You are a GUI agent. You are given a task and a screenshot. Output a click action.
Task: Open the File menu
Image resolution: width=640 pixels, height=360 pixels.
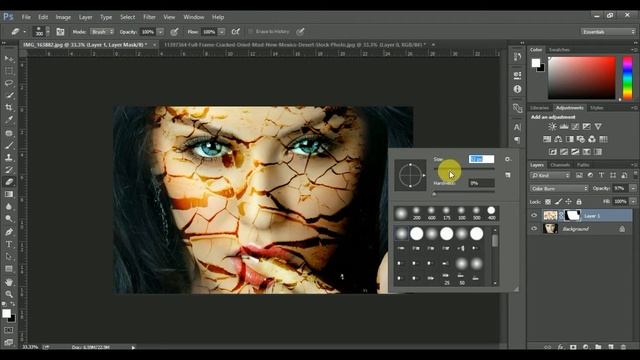tap(26, 17)
